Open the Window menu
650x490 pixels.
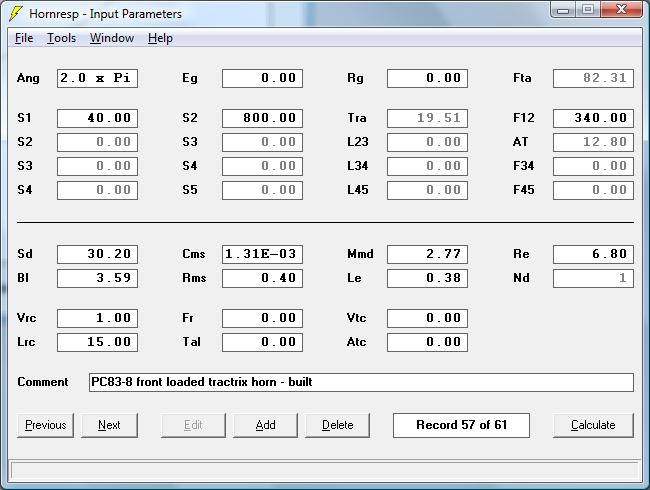click(x=112, y=38)
